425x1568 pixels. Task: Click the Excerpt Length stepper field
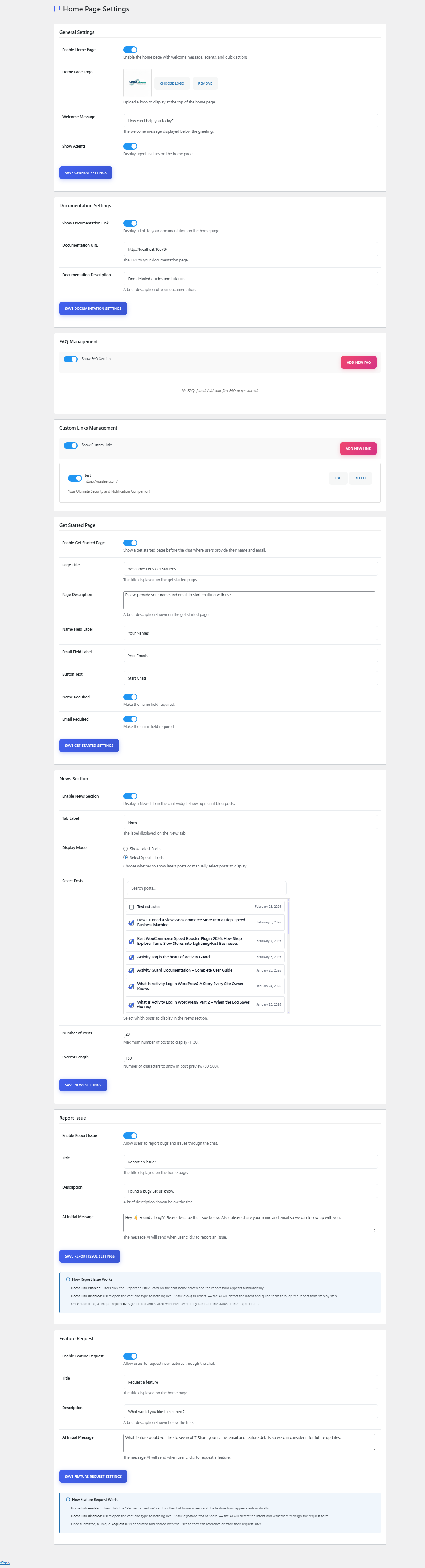[x=132, y=1058]
